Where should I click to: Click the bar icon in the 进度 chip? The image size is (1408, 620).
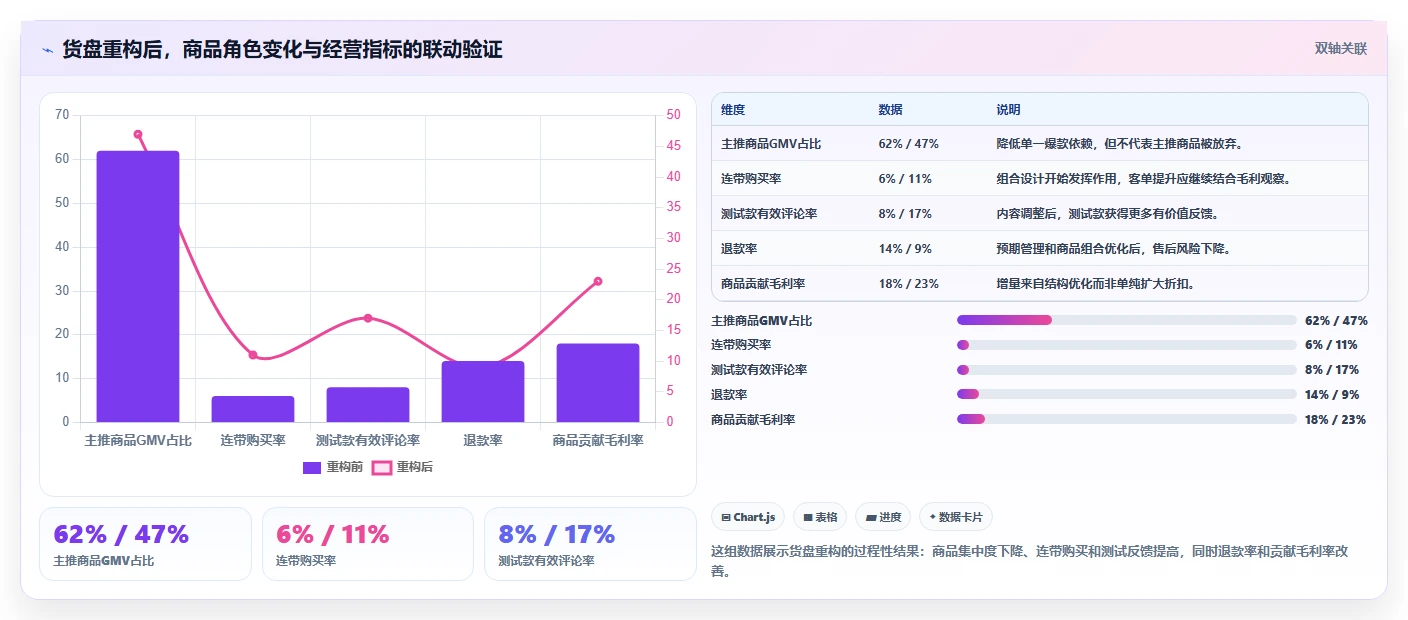(x=871, y=517)
